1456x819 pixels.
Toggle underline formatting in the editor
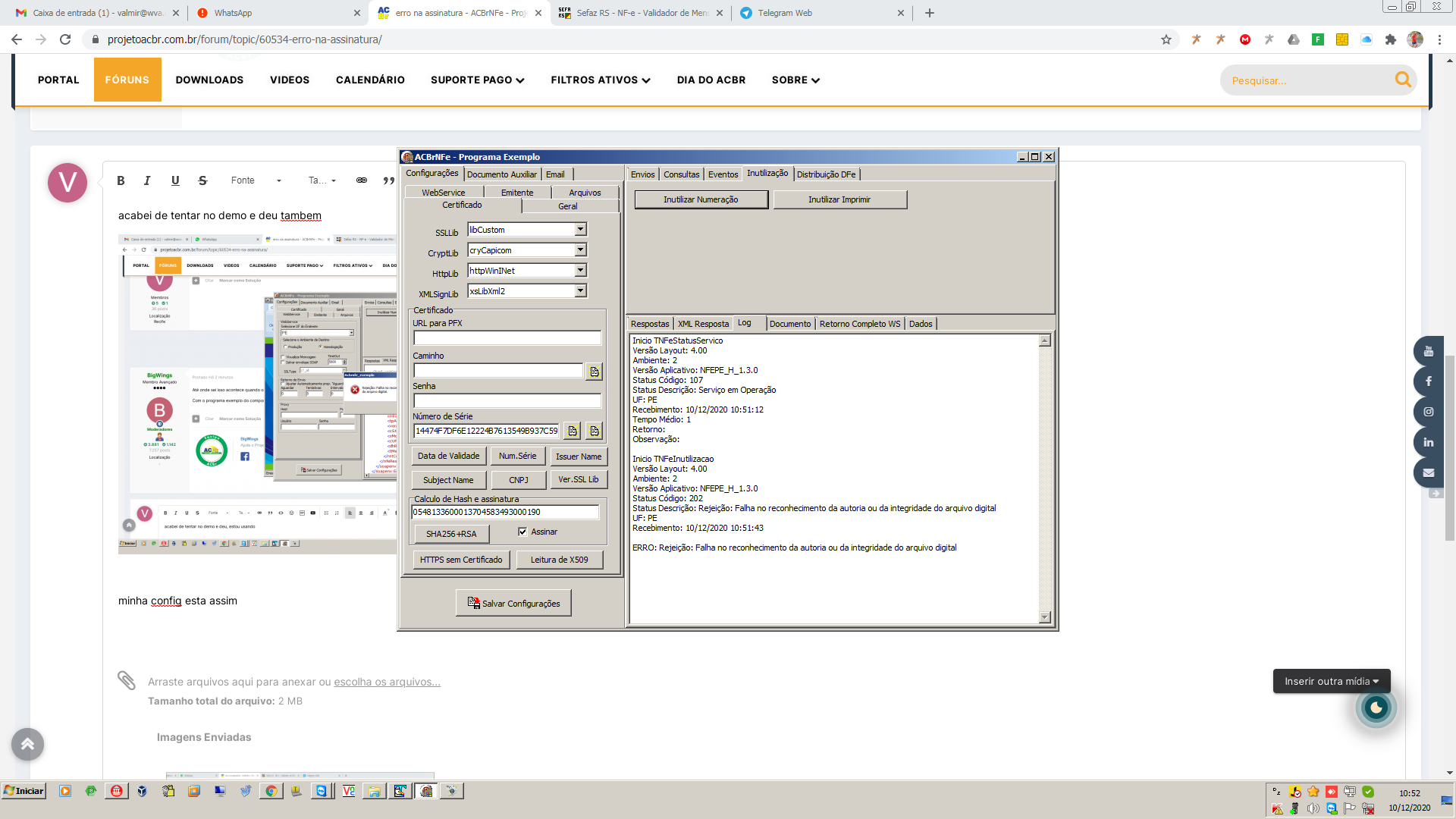175,180
